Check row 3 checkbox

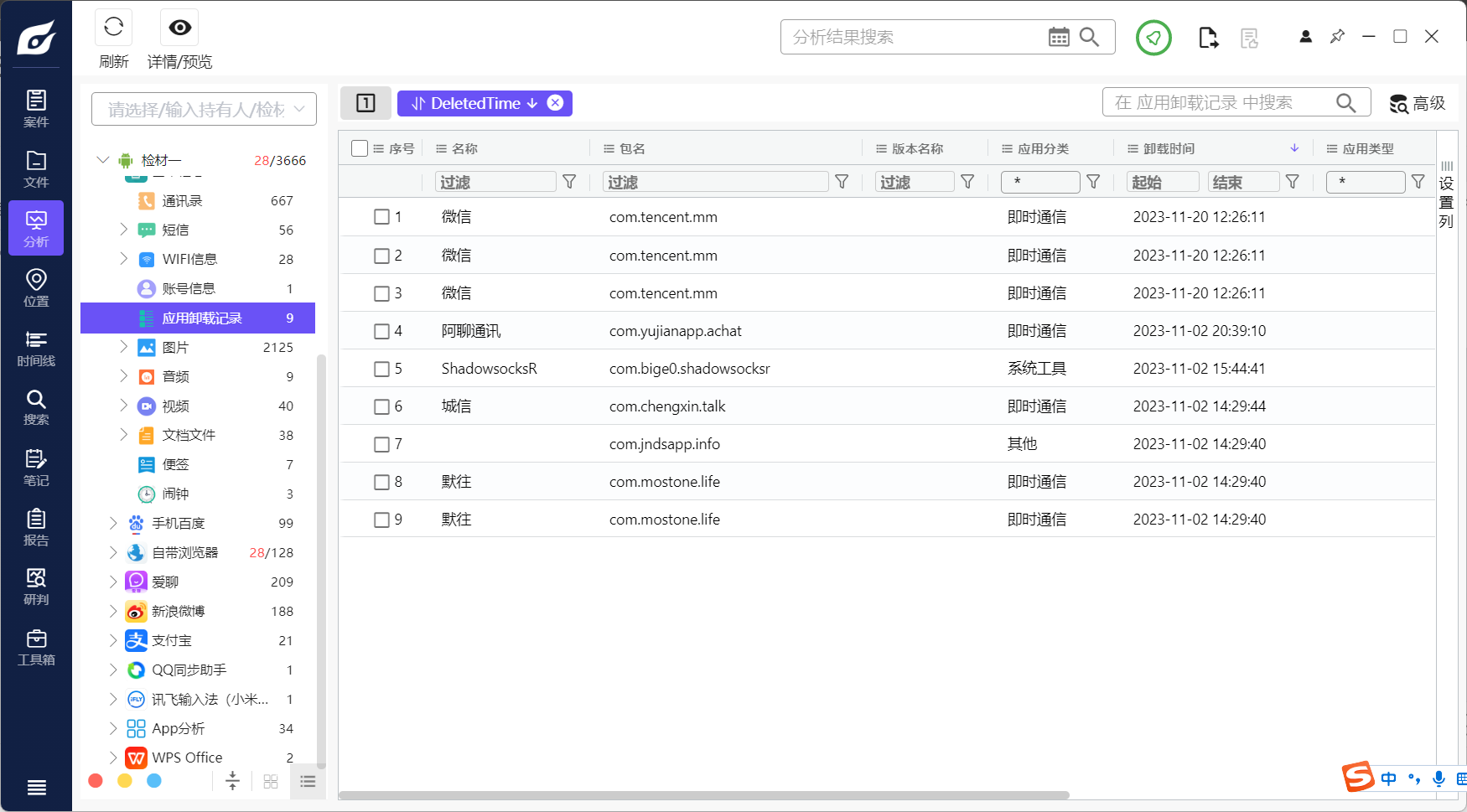381,293
